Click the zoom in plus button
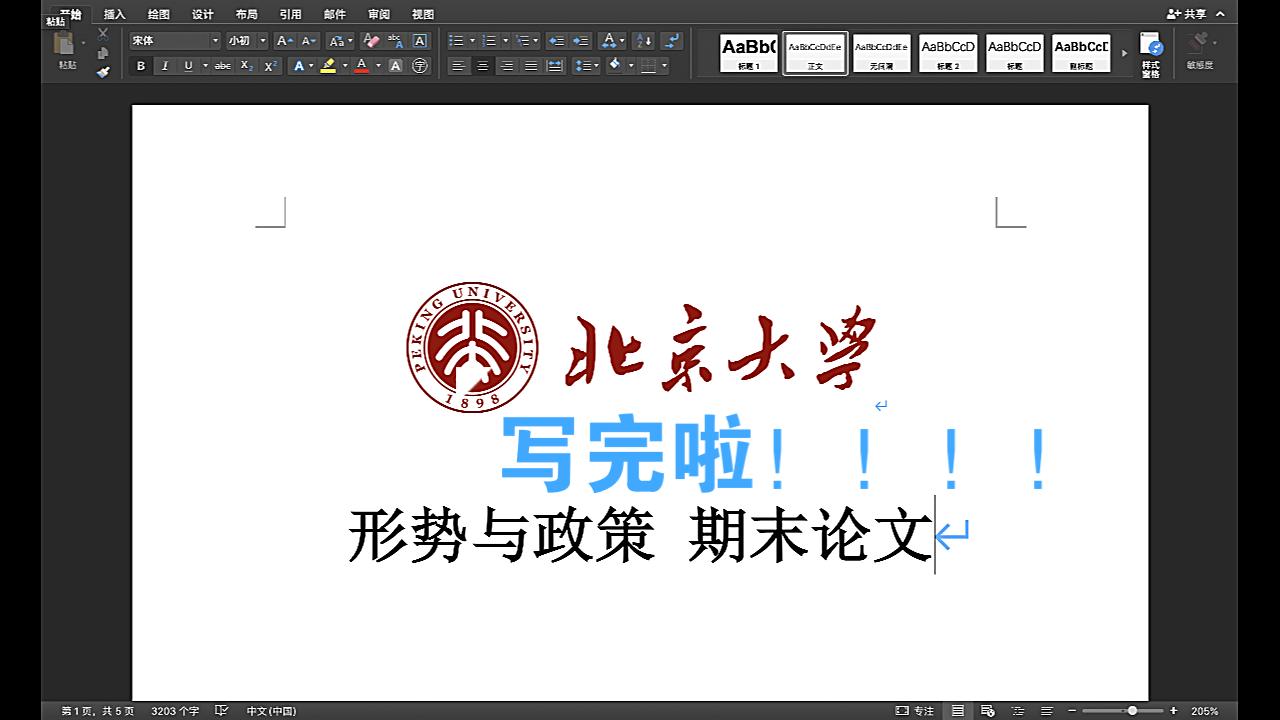Image resolution: width=1280 pixels, height=720 pixels. [1173, 711]
